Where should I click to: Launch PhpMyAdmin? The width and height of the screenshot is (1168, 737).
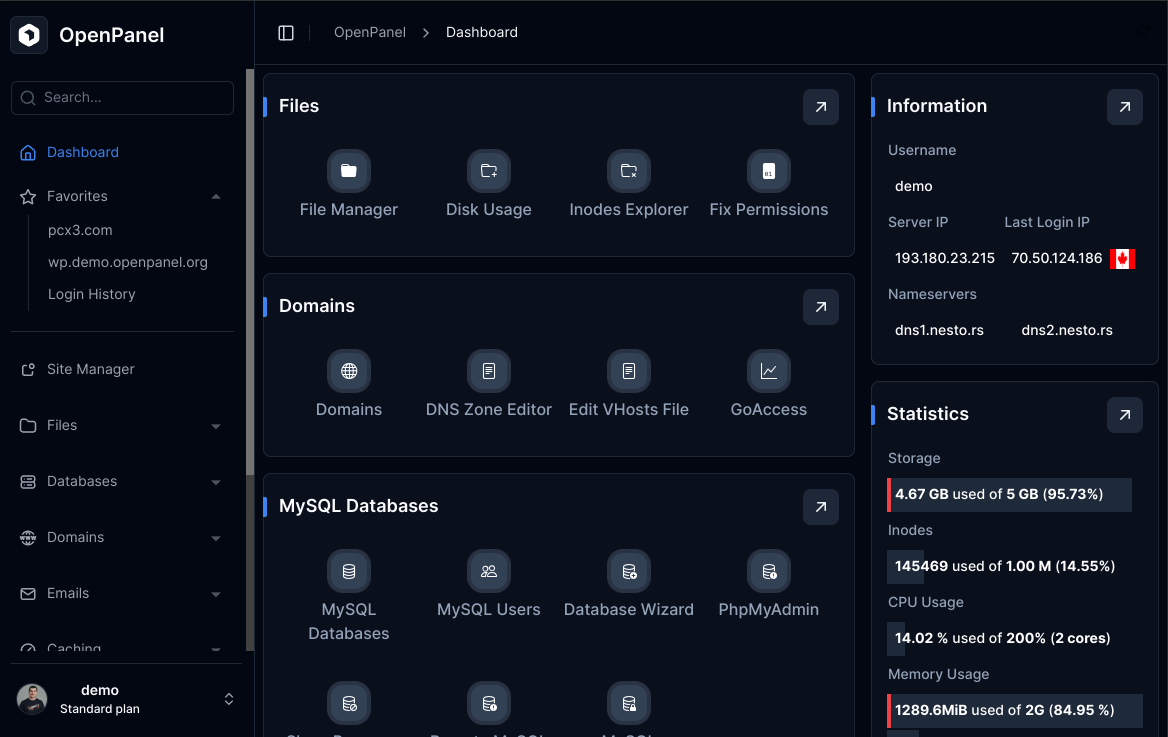[x=769, y=571]
